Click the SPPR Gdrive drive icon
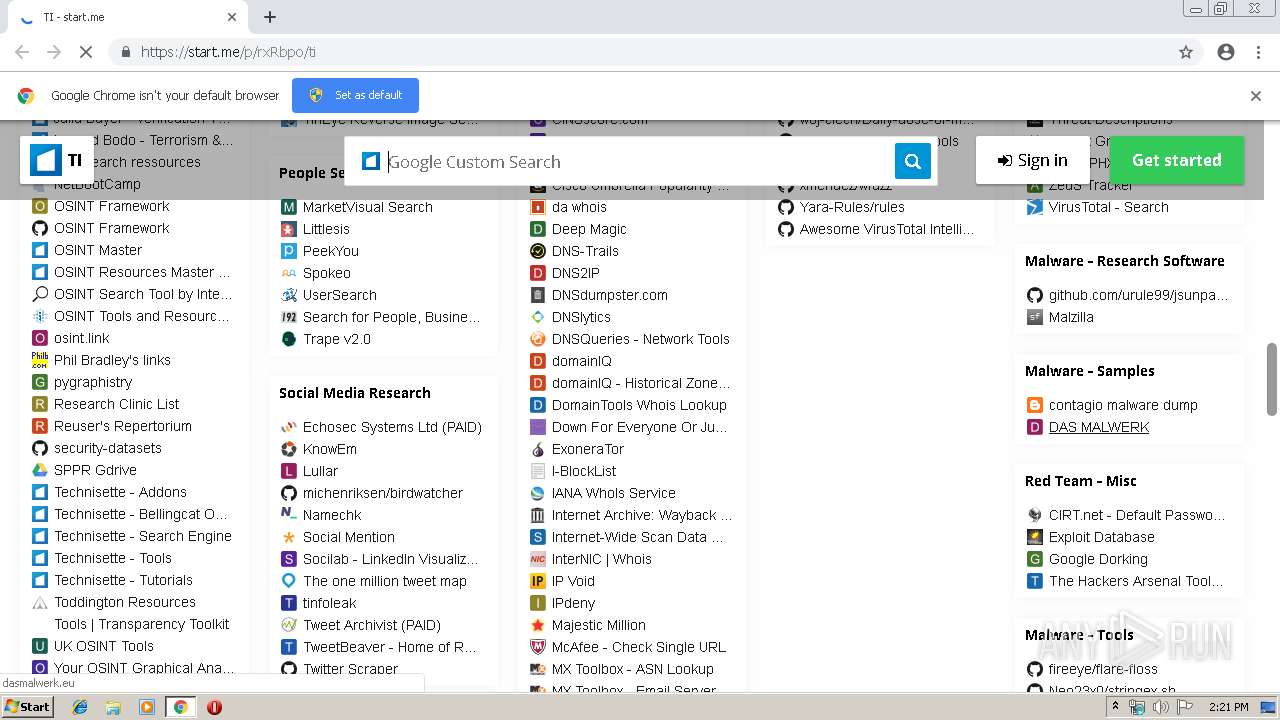Screen dimensions: 1280x720 click(x=40, y=470)
